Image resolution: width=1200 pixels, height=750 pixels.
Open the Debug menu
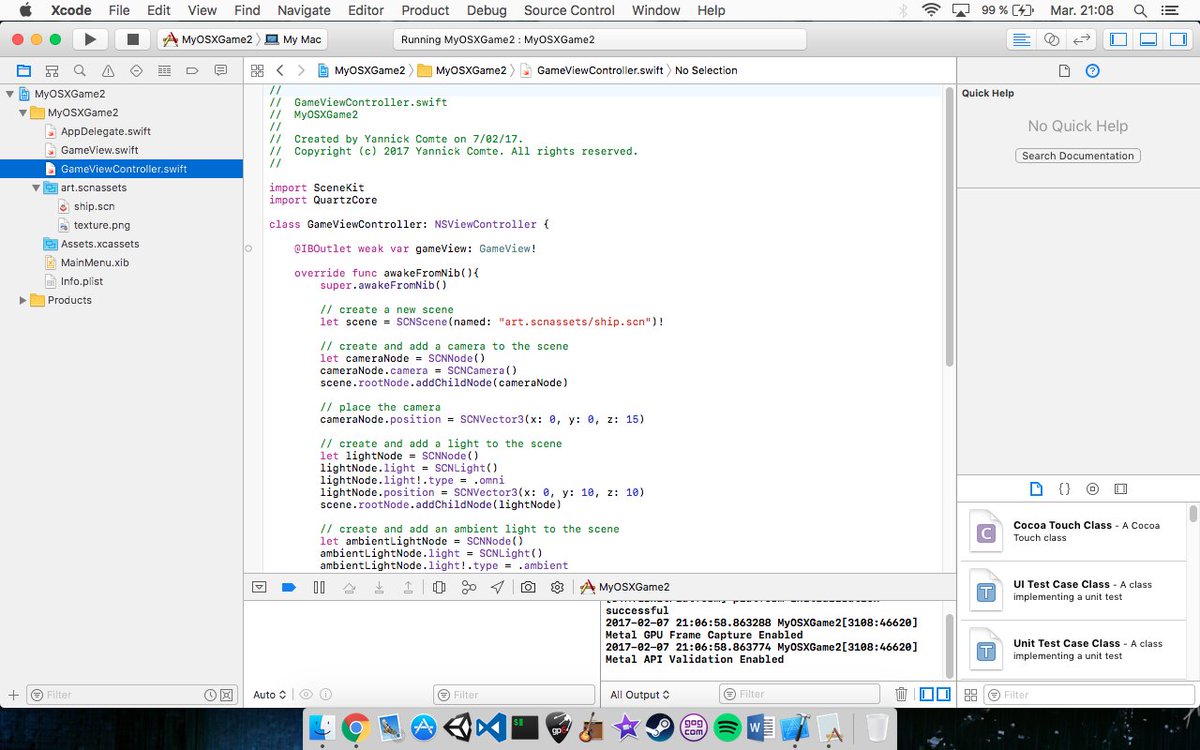point(486,10)
